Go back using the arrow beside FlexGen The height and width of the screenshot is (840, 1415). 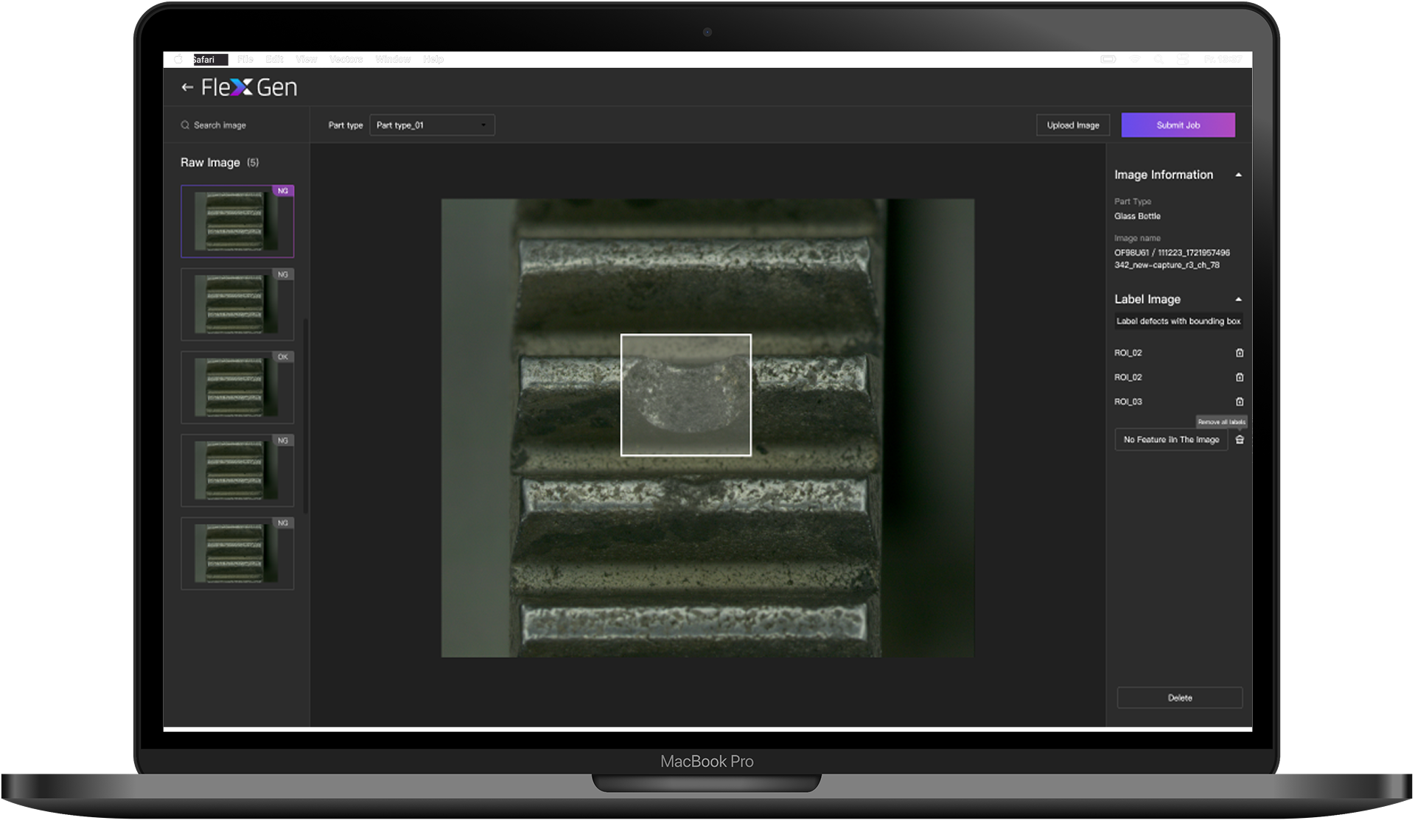(187, 87)
